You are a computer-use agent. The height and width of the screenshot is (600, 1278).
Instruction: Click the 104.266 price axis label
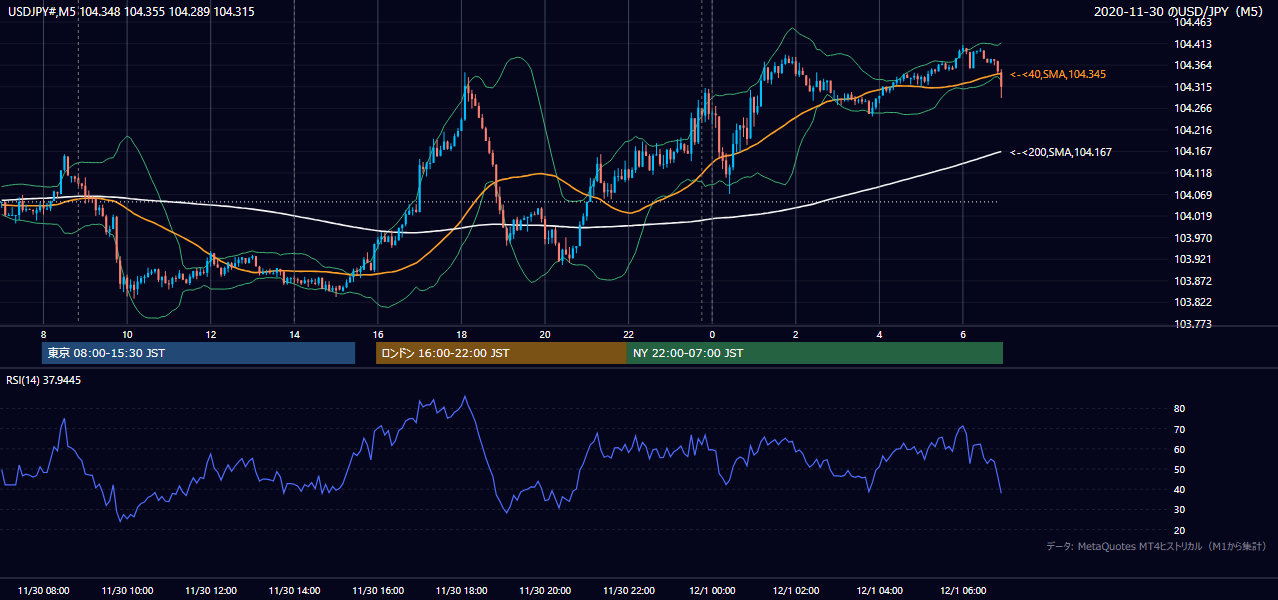(x=1194, y=108)
